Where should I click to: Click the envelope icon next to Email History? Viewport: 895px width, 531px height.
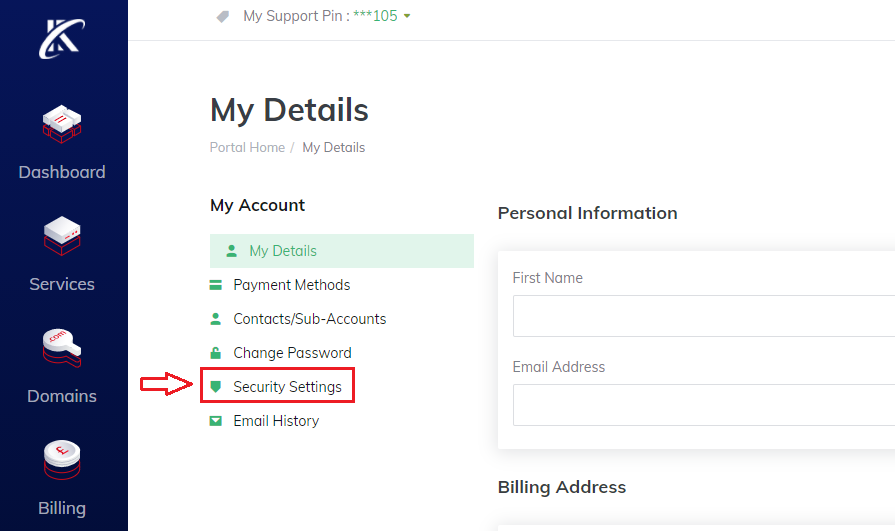pos(215,421)
